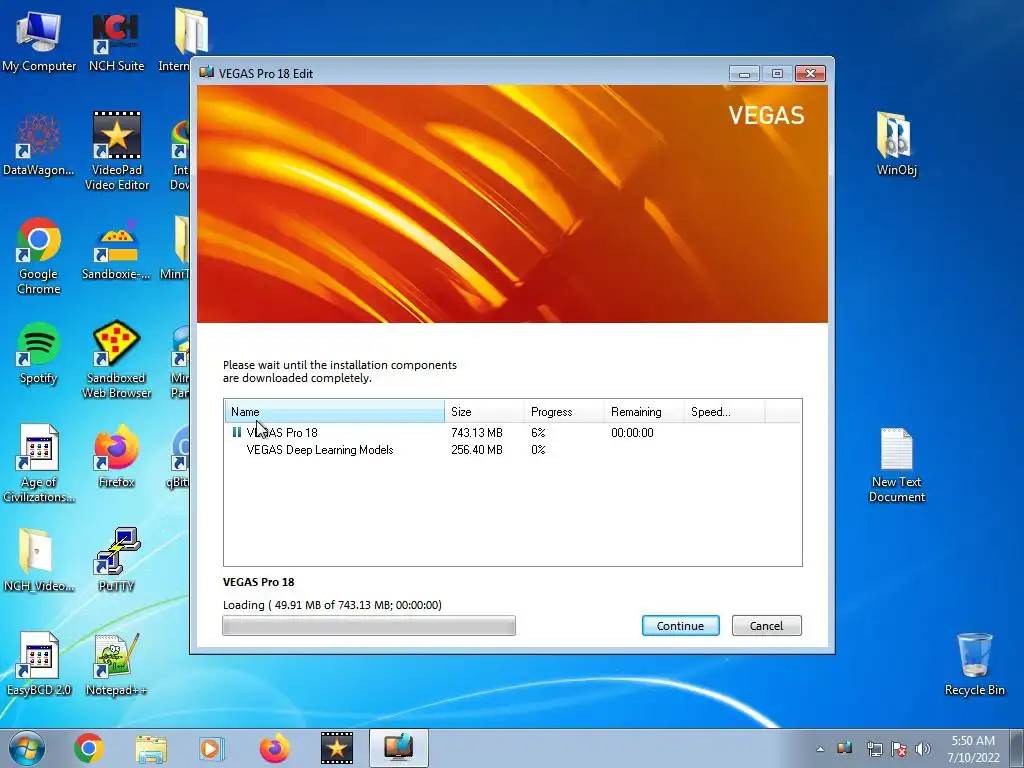
Task: Select Recycle Bin desktop icon
Action: coord(974,664)
